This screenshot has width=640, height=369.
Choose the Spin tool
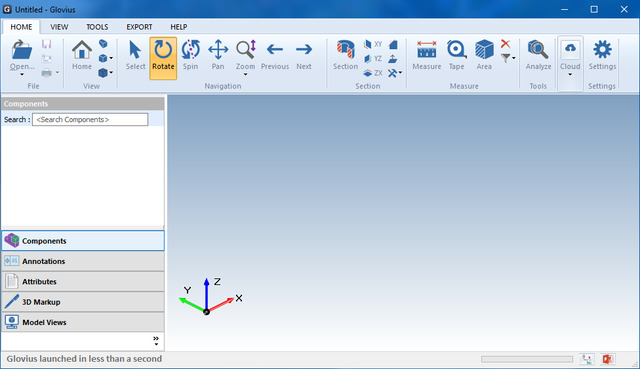(x=190, y=55)
